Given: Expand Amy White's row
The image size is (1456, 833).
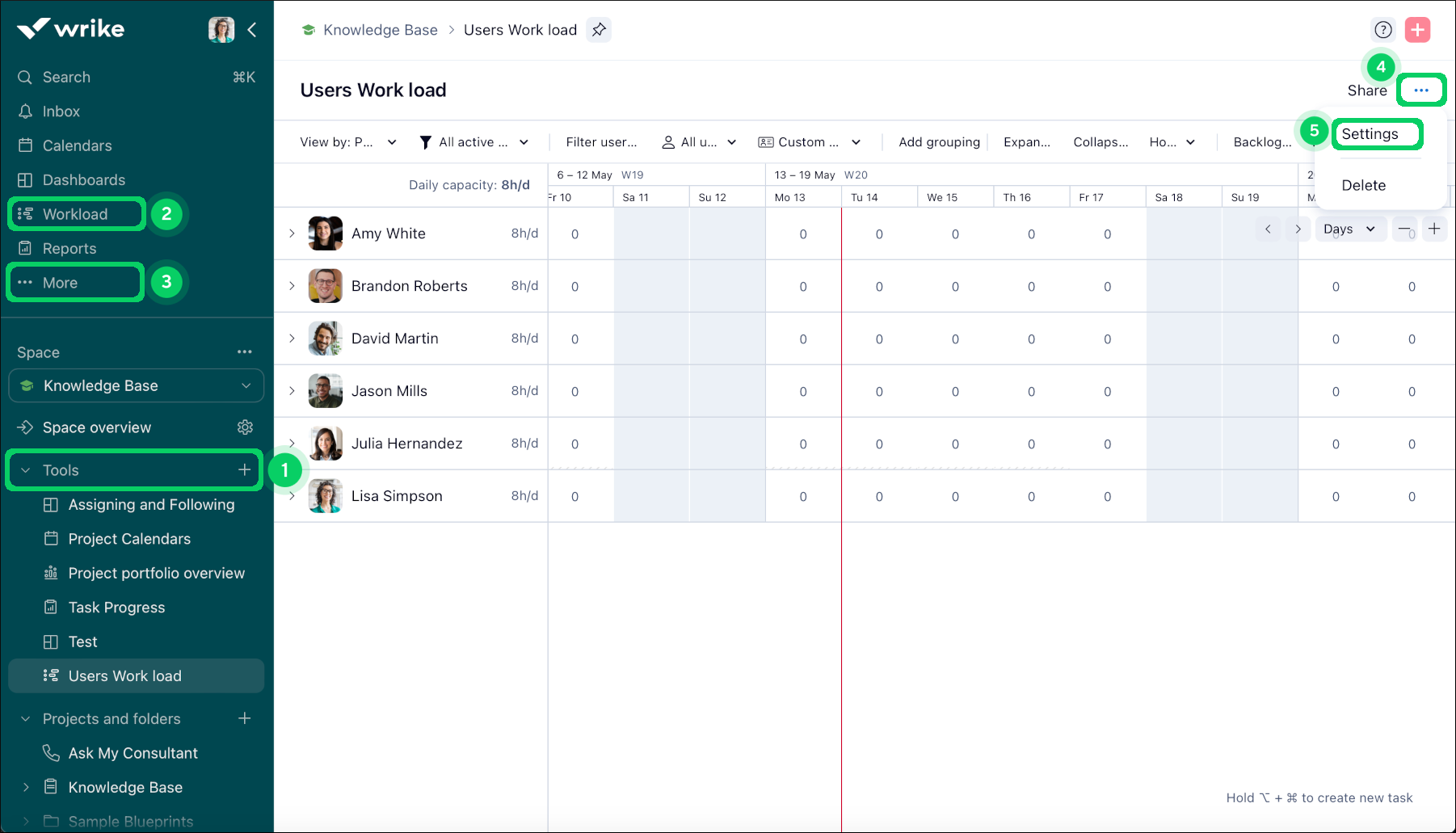Looking at the screenshot, I should 292,233.
